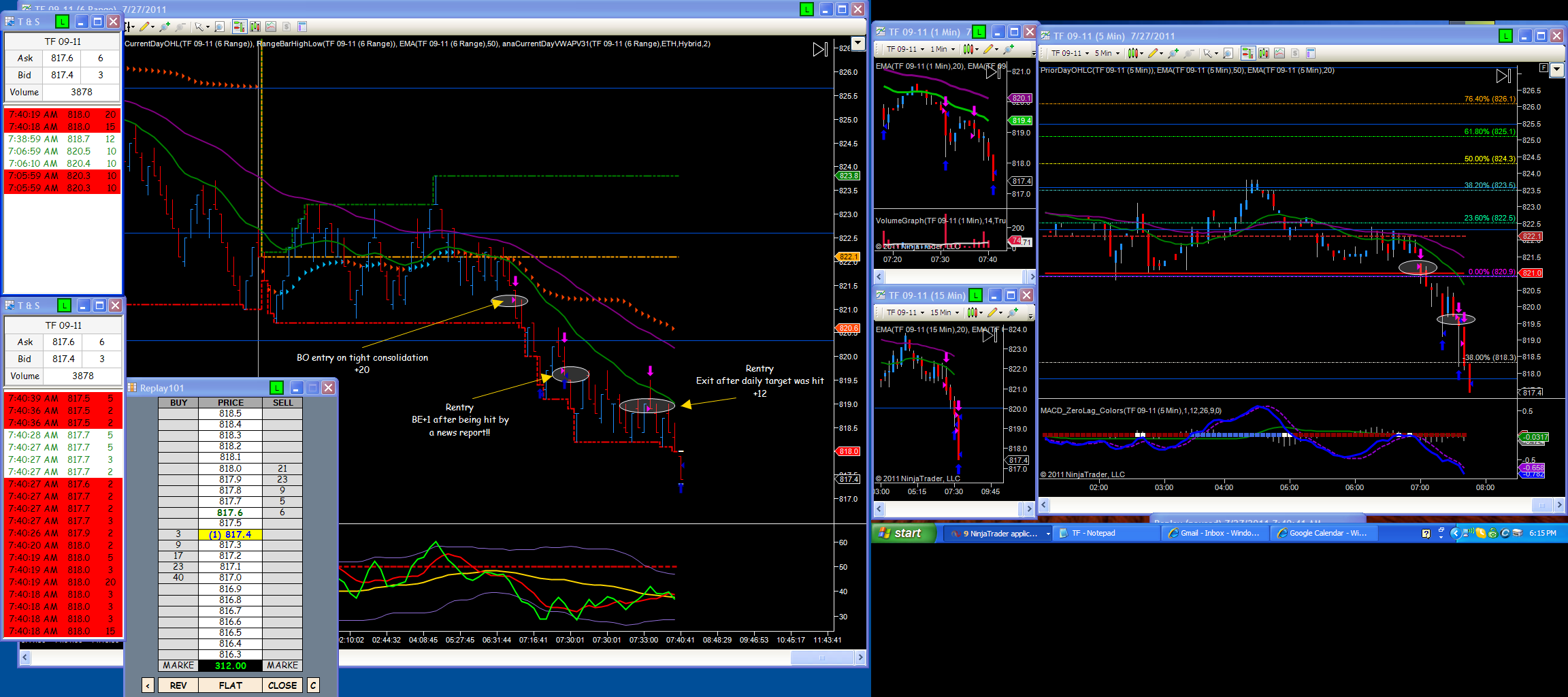The image size is (1568, 697).
Task: Open the dropdown arrow at the 6 Range chart price axis top
Action: [858, 44]
